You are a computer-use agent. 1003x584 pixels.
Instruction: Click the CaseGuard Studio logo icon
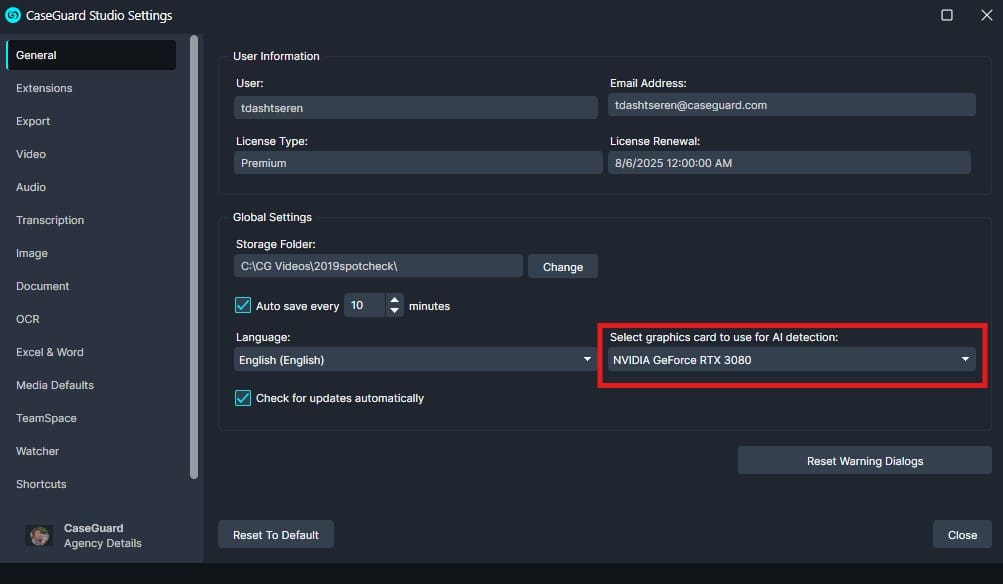12,15
